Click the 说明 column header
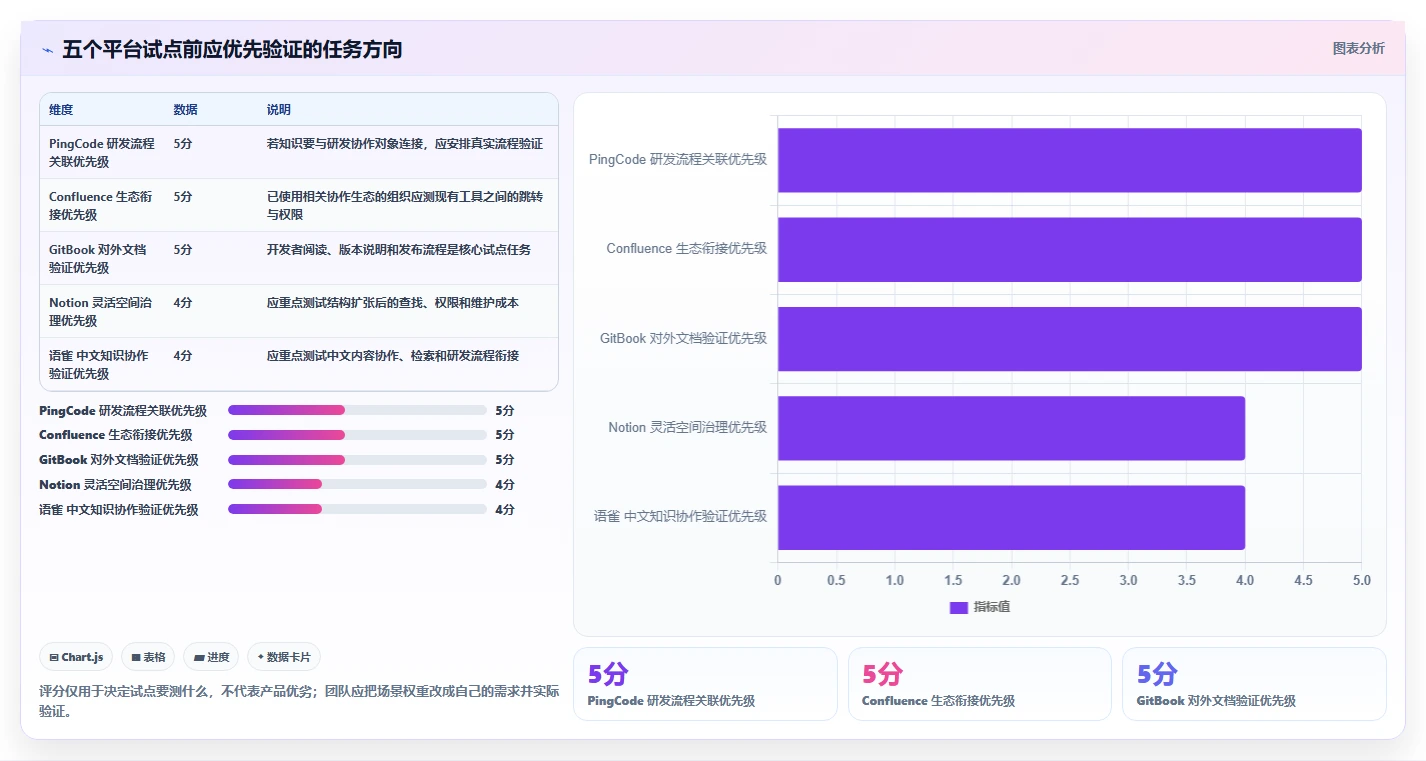 click(x=279, y=110)
